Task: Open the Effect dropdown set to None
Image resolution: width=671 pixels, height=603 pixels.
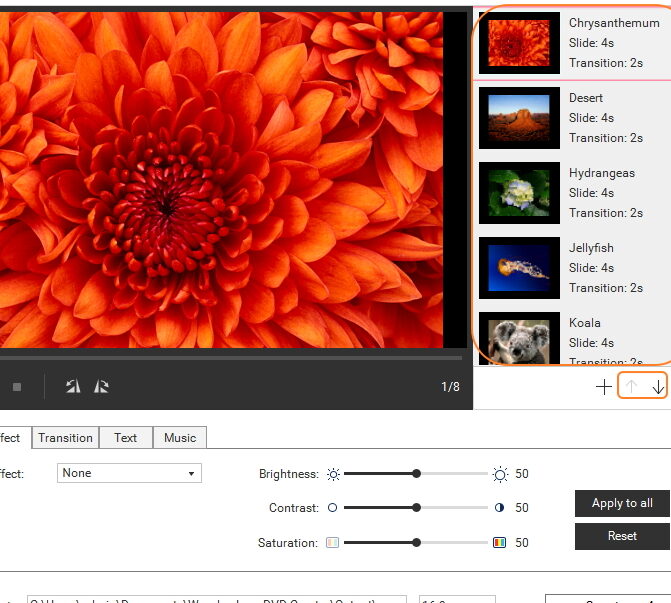Action: click(x=129, y=473)
